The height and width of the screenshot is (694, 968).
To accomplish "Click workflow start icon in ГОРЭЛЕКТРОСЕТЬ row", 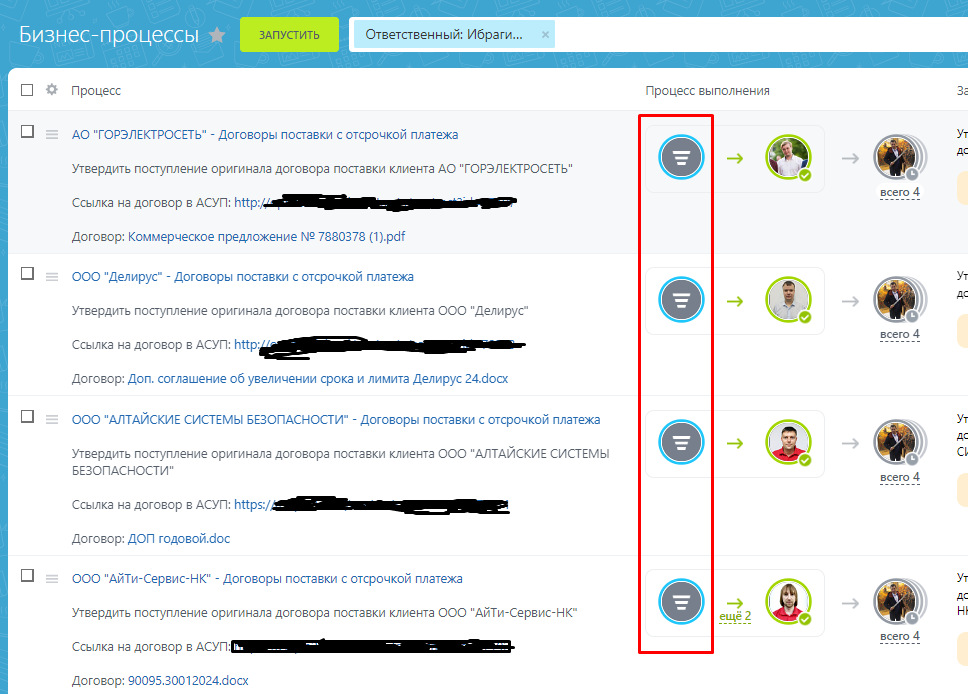I will (x=681, y=157).
